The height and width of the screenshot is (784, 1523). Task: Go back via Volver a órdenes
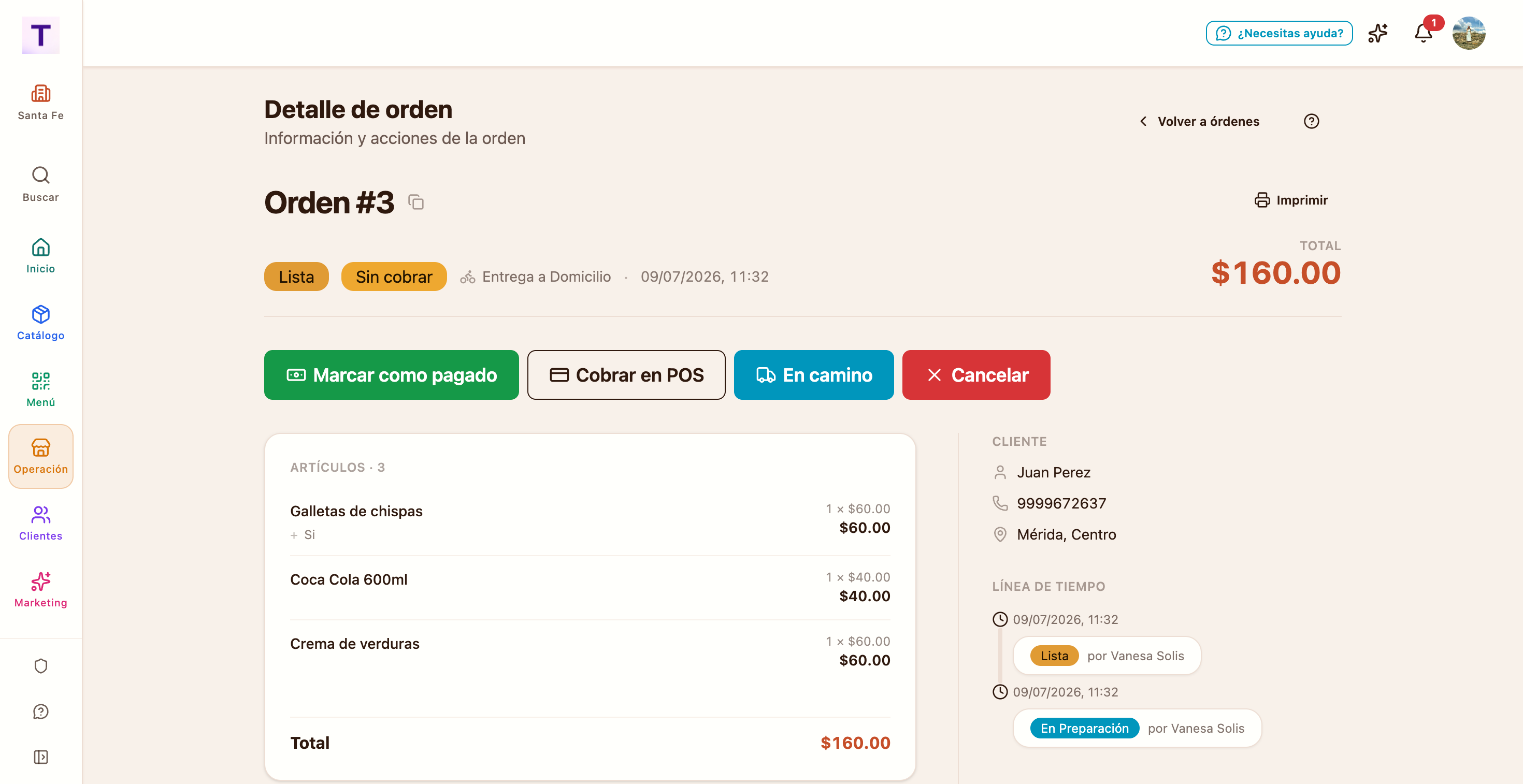pyautogui.click(x=1200, y=121)
